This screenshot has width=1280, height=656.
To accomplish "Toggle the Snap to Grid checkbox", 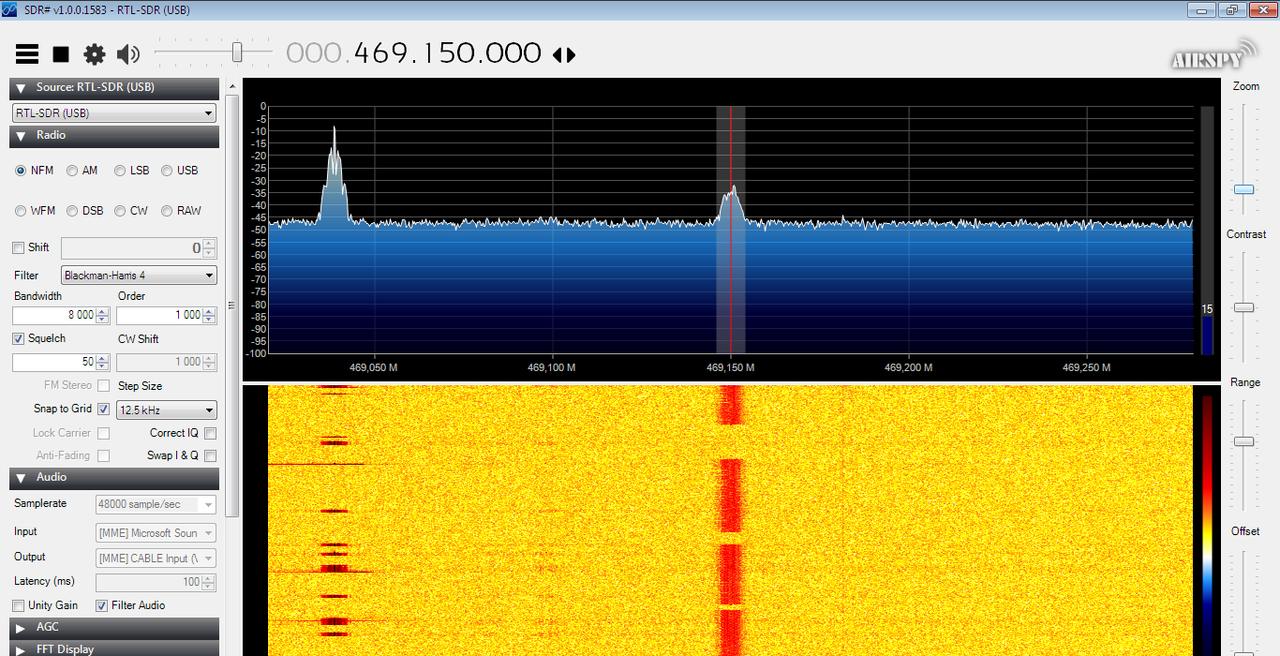I will pos(104,409).
